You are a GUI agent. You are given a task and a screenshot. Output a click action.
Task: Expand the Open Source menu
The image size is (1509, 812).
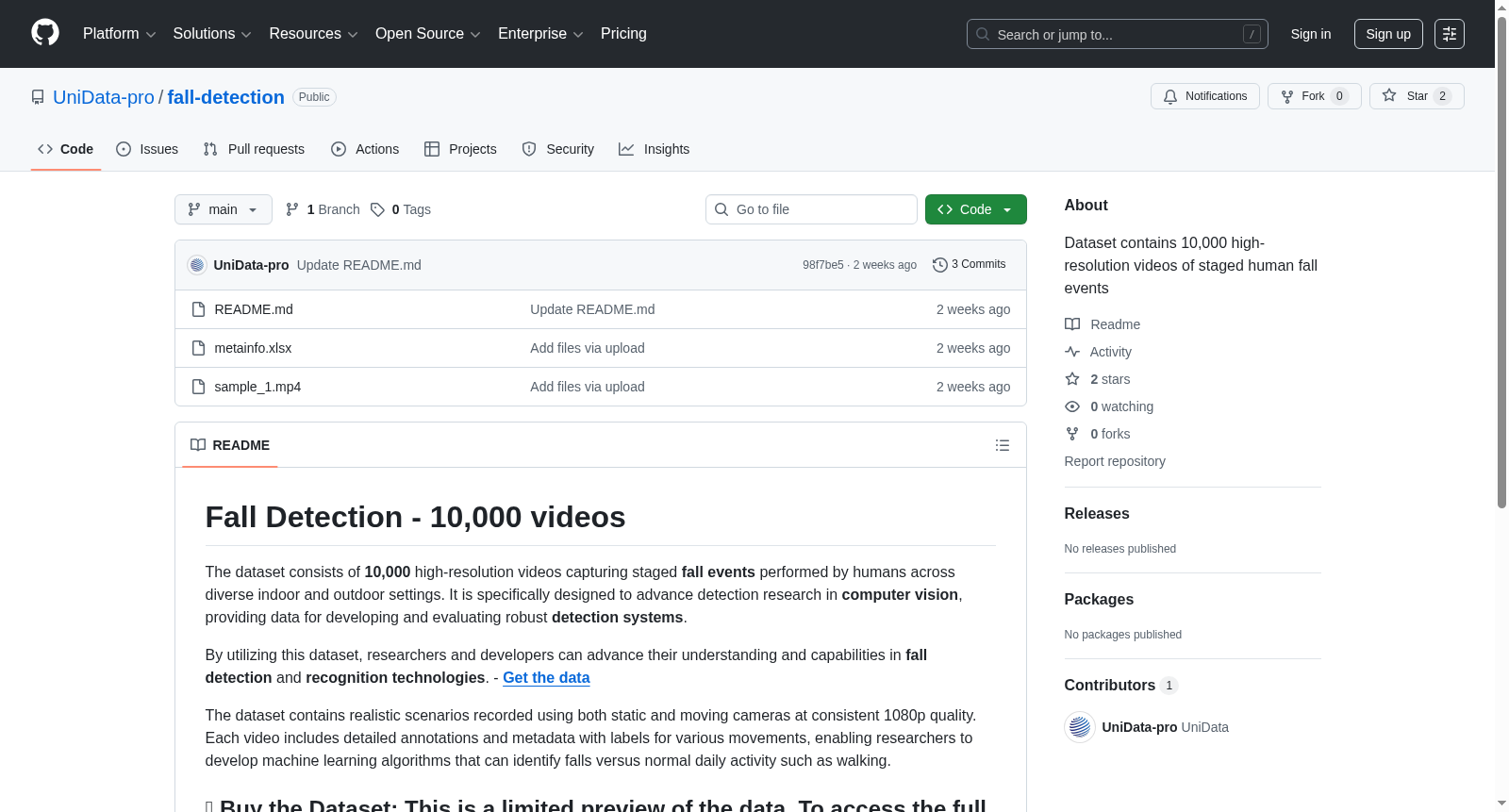pyautogui.click(x=428, y=34)
